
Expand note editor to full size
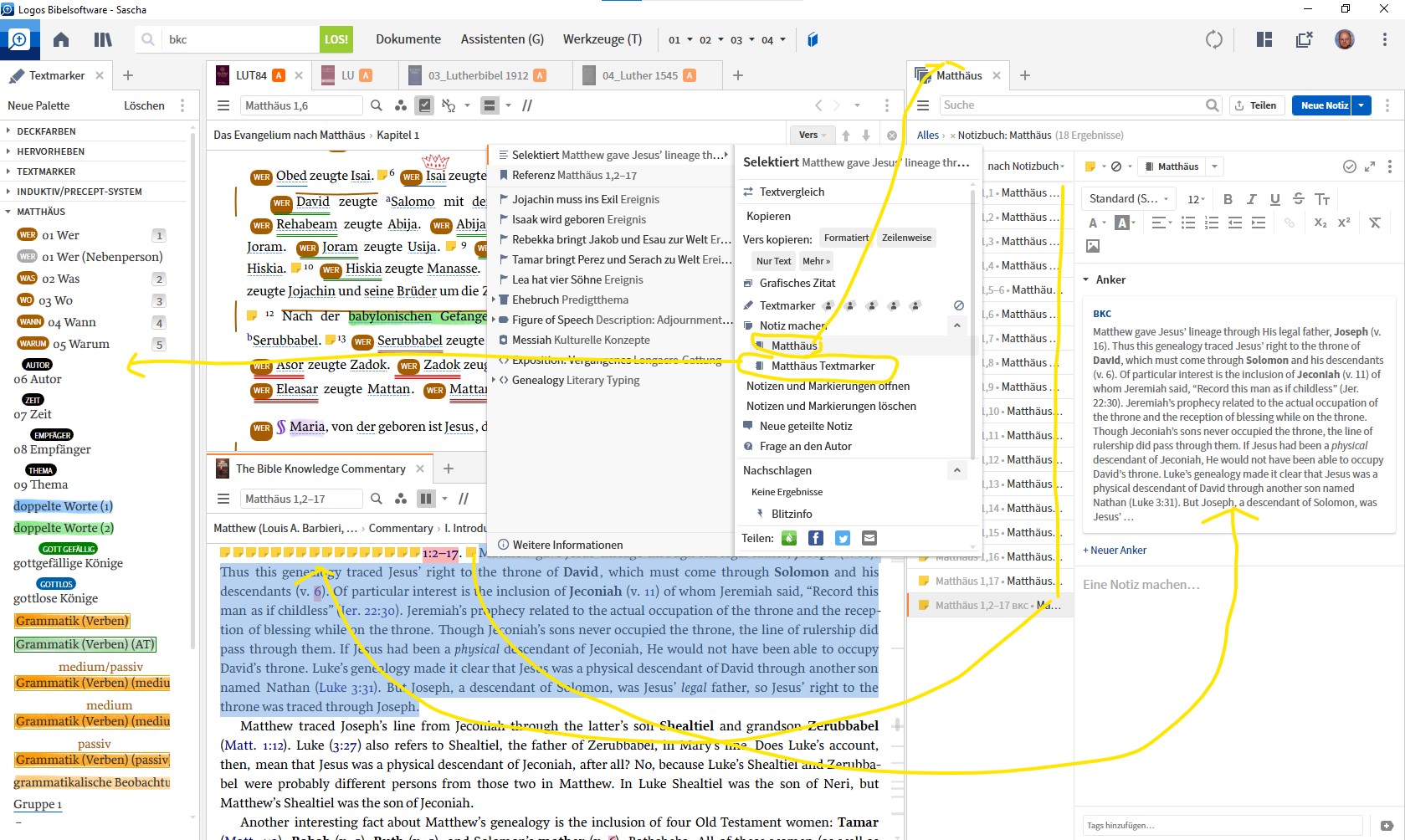click(1370, 166)
